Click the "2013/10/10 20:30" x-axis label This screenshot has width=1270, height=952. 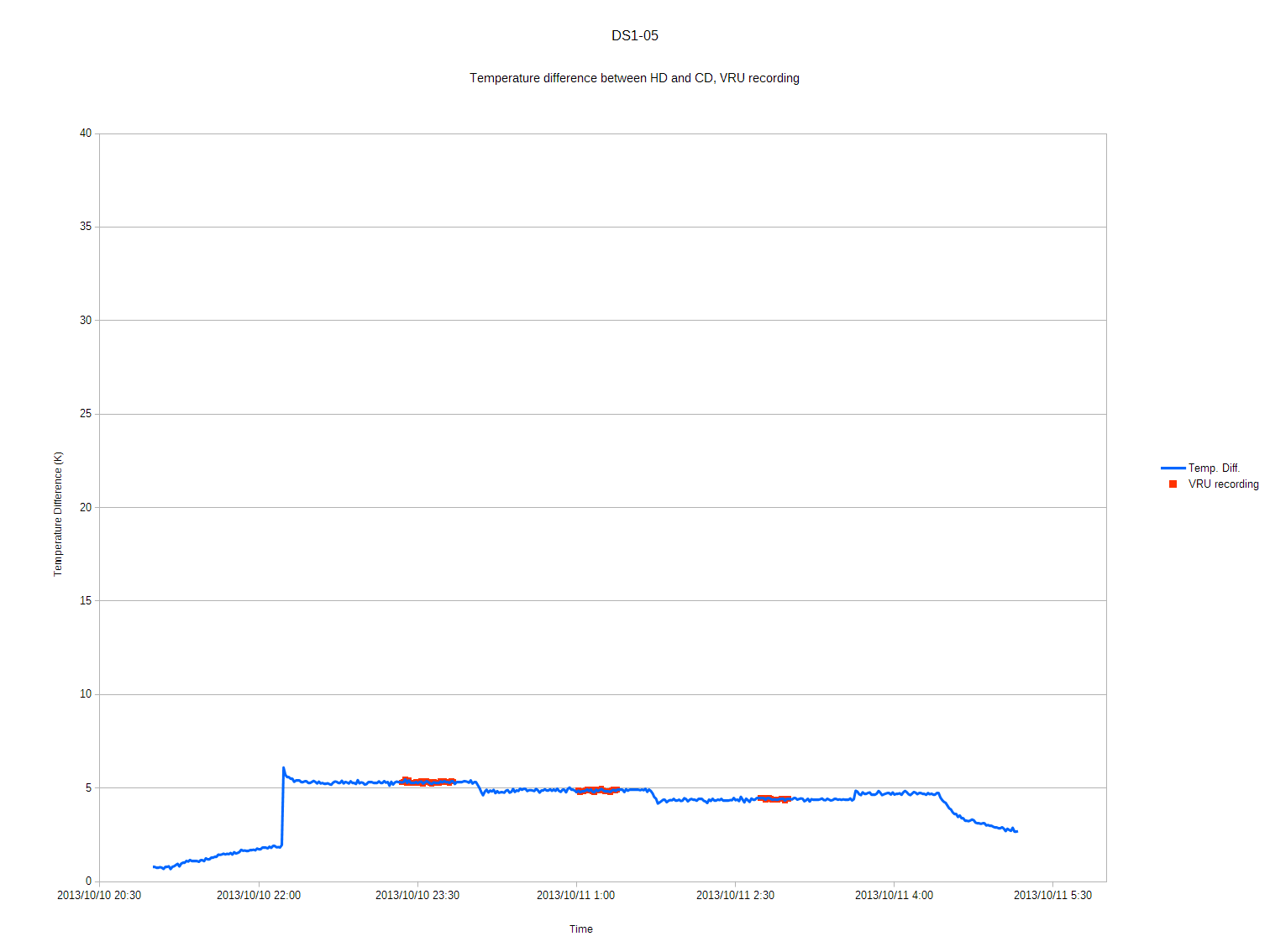99,896
